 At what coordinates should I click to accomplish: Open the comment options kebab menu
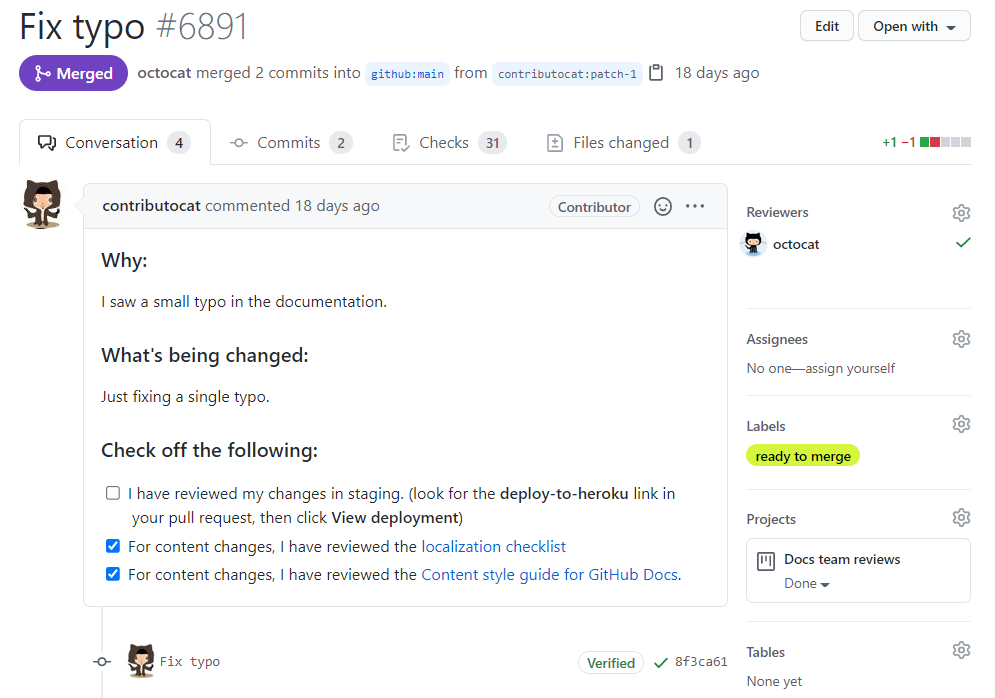pos(695,206)
